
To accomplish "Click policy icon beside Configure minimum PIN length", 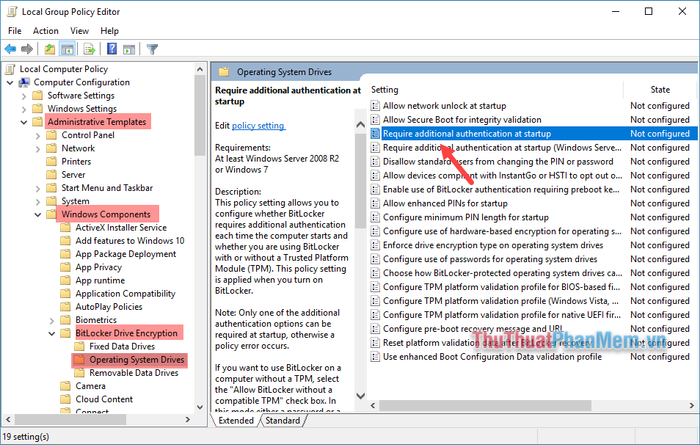I will pyautogui.click(x=375, y=217).
